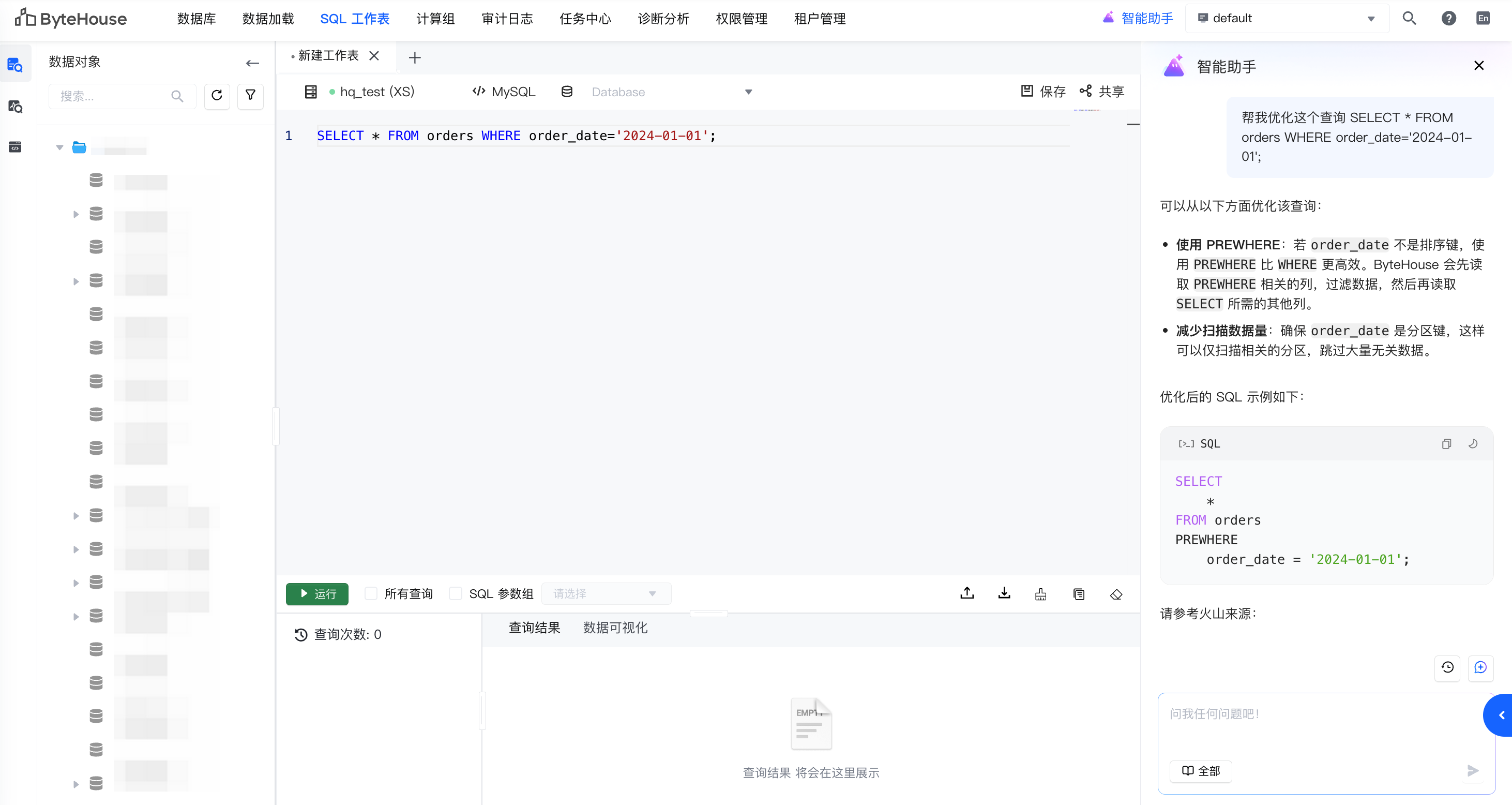The image size is (1512, 805).
Task: Click the refresh icon in data objects panel
Action: click(217, 96)
